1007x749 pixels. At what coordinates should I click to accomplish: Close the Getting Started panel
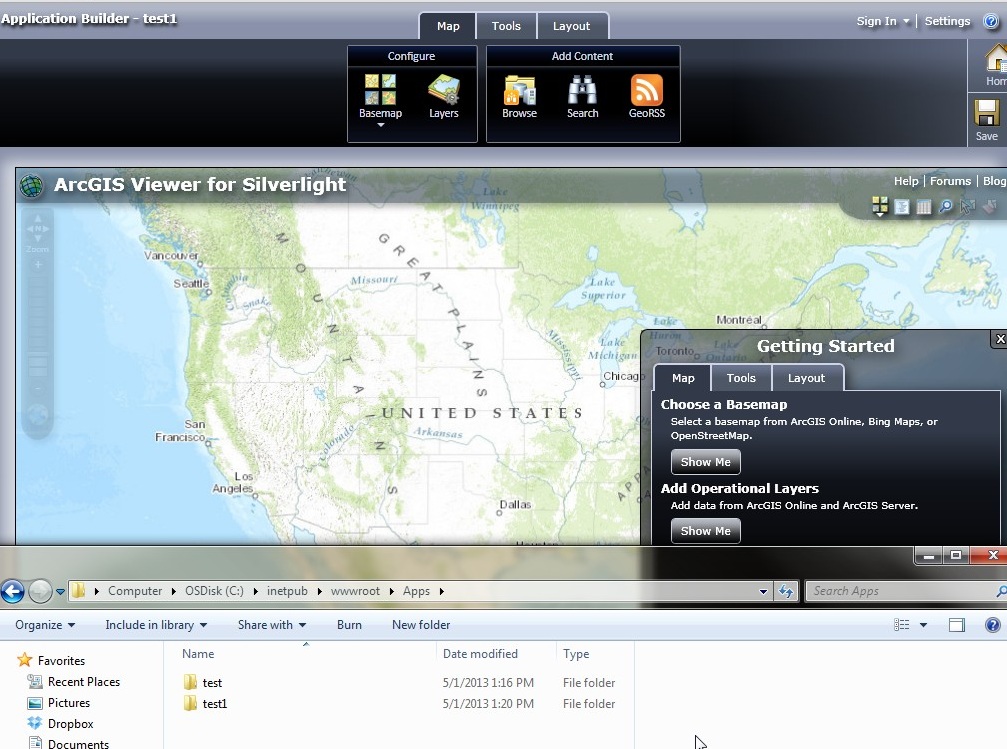tap(999, 339)
